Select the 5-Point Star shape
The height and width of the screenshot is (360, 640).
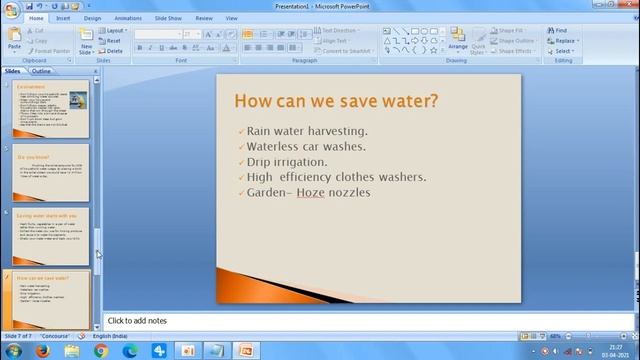(x=433, y=51)
